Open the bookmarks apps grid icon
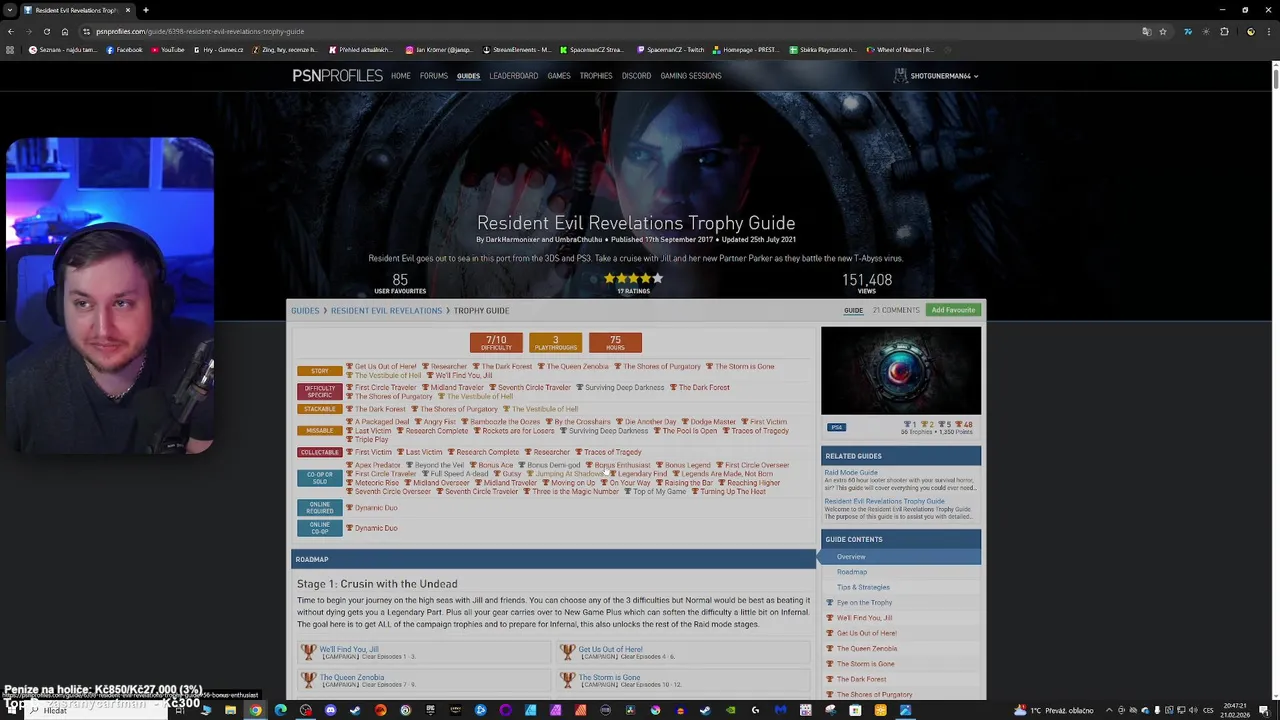This screenshot has width=1280, height=720. (x=10, y=49)
